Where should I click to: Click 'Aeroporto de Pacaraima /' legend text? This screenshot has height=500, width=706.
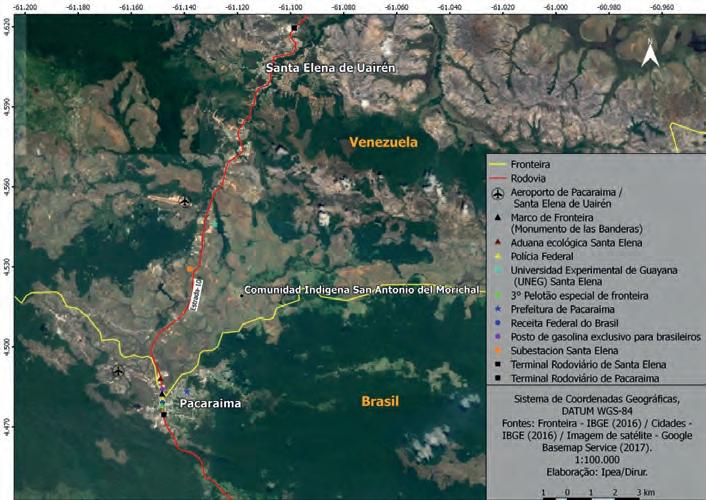click(x=566, y=192)
